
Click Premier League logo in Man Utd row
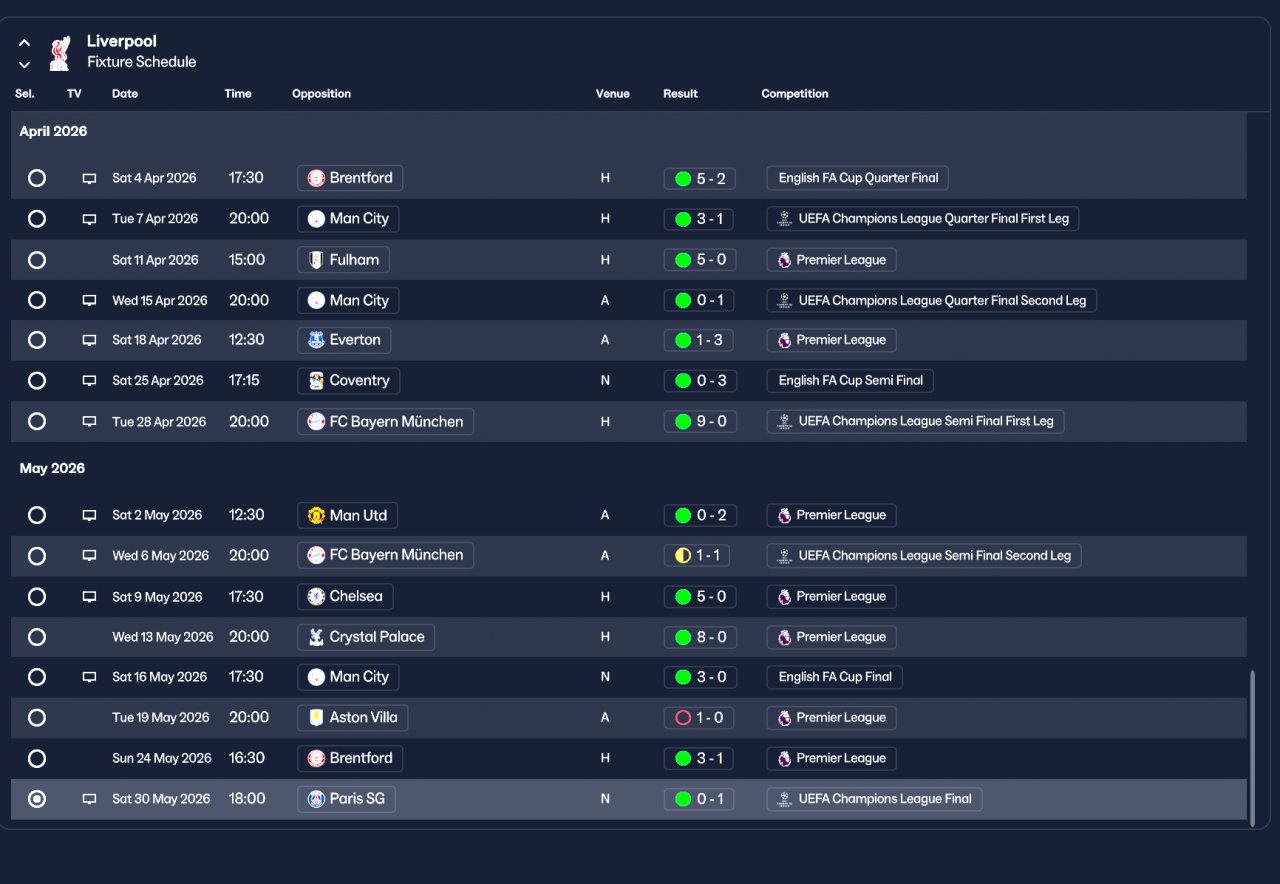pyautogui.click(x=784, y=515)
